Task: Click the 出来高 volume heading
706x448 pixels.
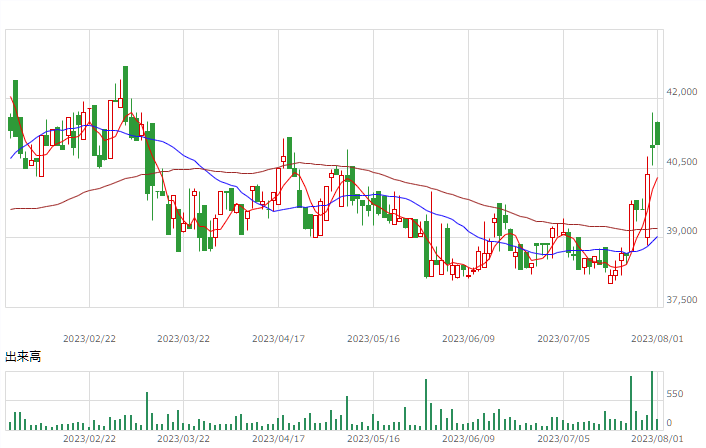Action: (x=23, y=357)
